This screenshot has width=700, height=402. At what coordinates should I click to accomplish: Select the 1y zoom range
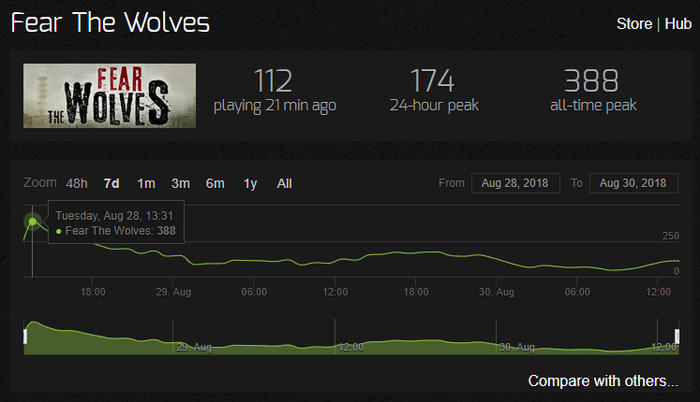250,184
